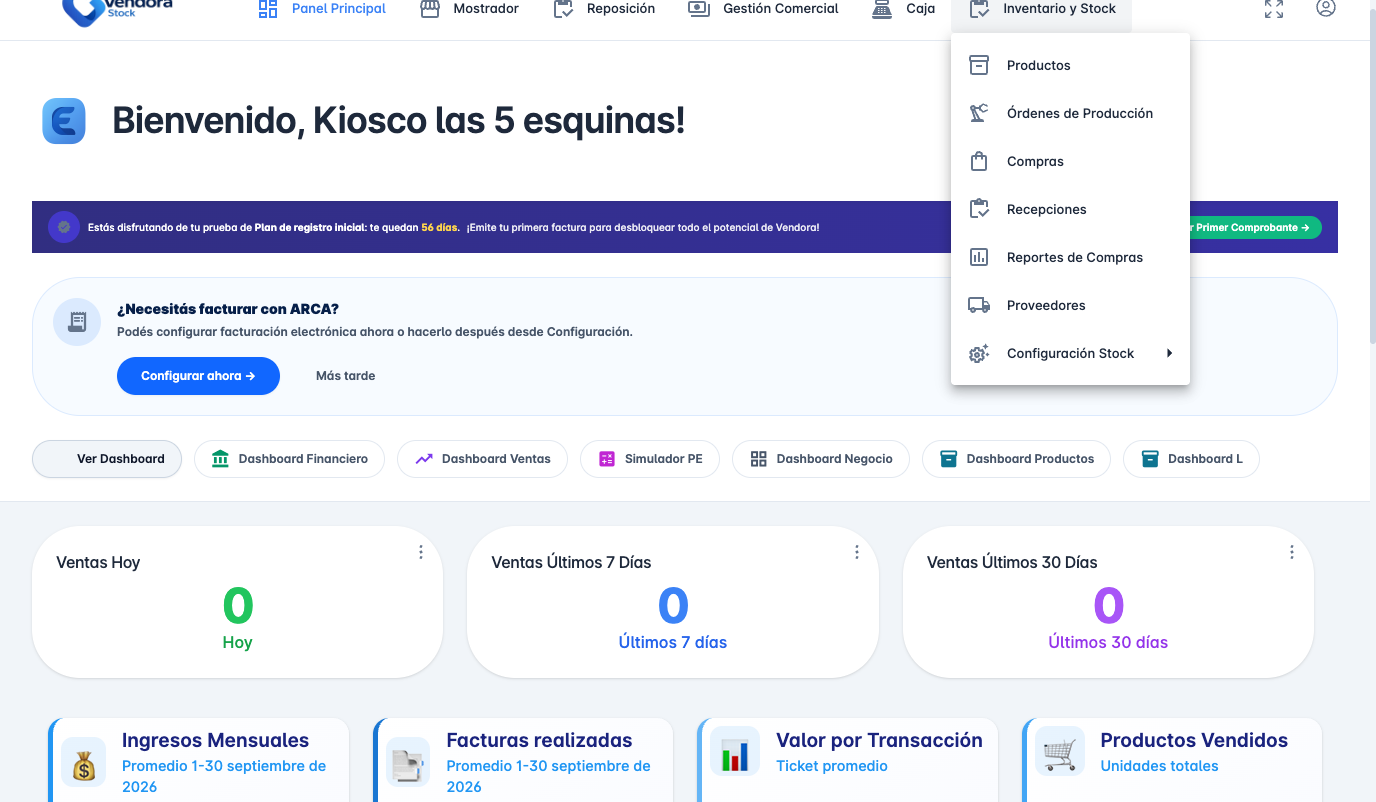
Task: Open Ventas Últimos 30 Días options menu
Action: click(1292, 552)
